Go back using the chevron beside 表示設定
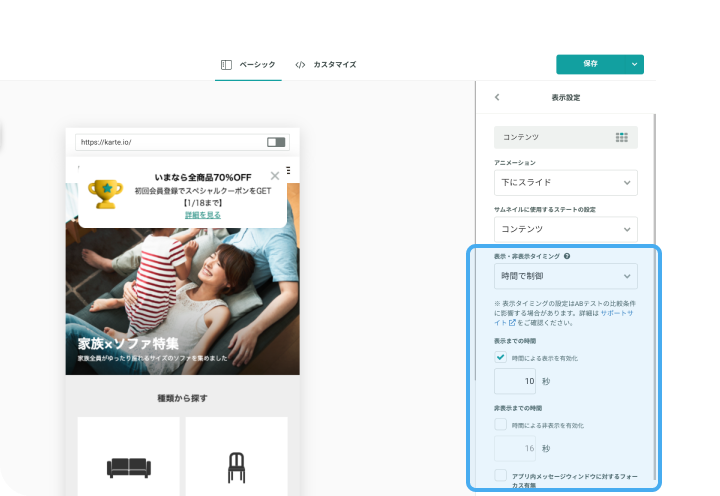The width and height of the screenshot is (720, 496). [x=497, y=97]
